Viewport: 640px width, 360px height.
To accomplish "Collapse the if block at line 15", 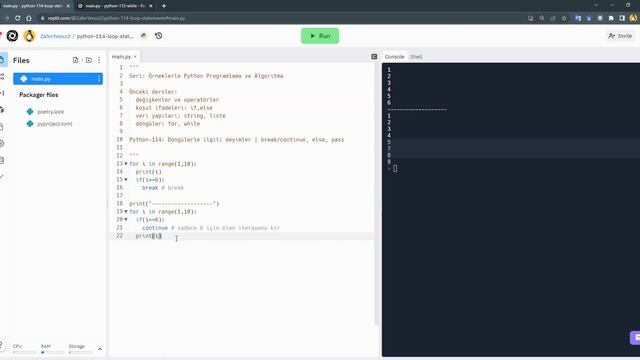I will (x=126, y=180).
